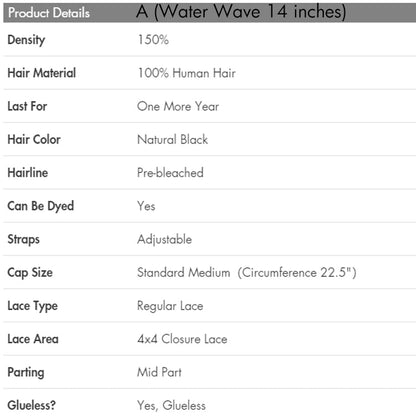Click the Regular Lace value
The image size is (416, 416).
click(x=170, y=306)
